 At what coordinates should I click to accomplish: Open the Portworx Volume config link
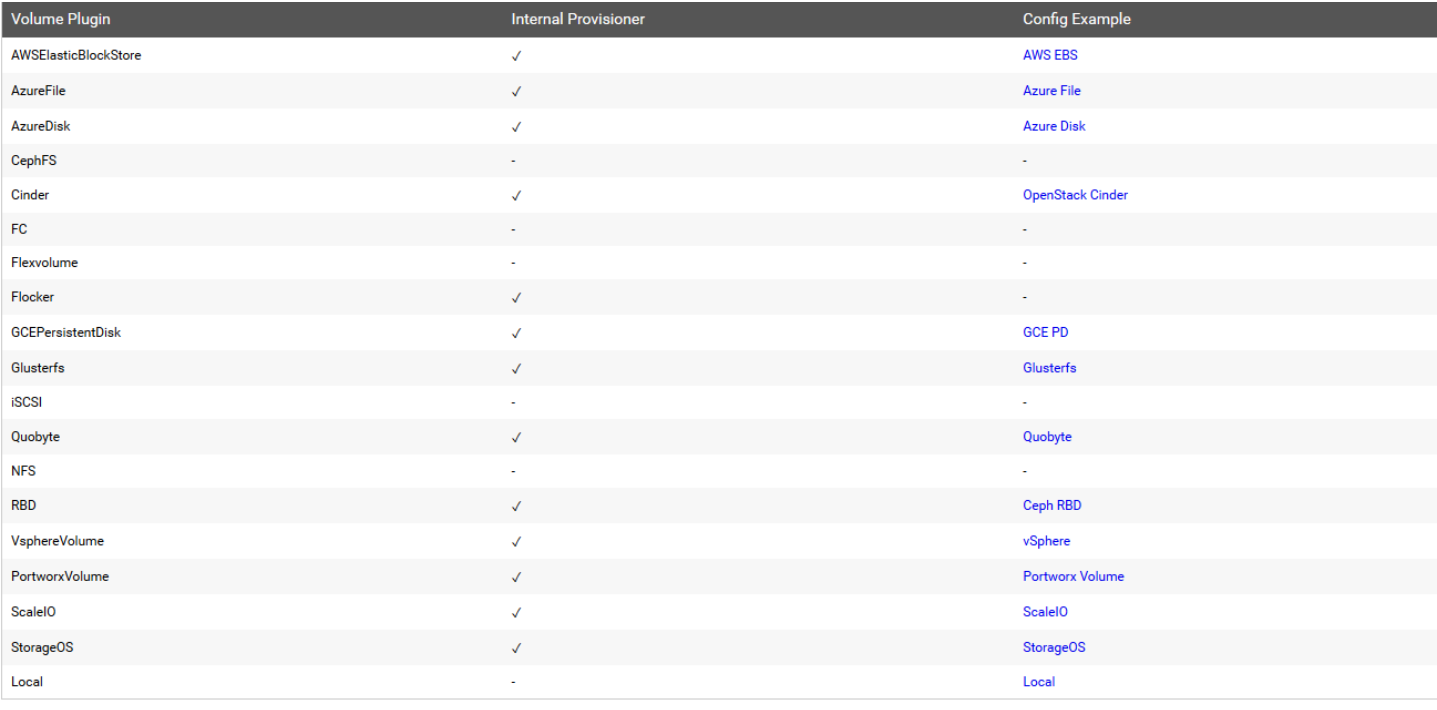tap(1073, 576)
